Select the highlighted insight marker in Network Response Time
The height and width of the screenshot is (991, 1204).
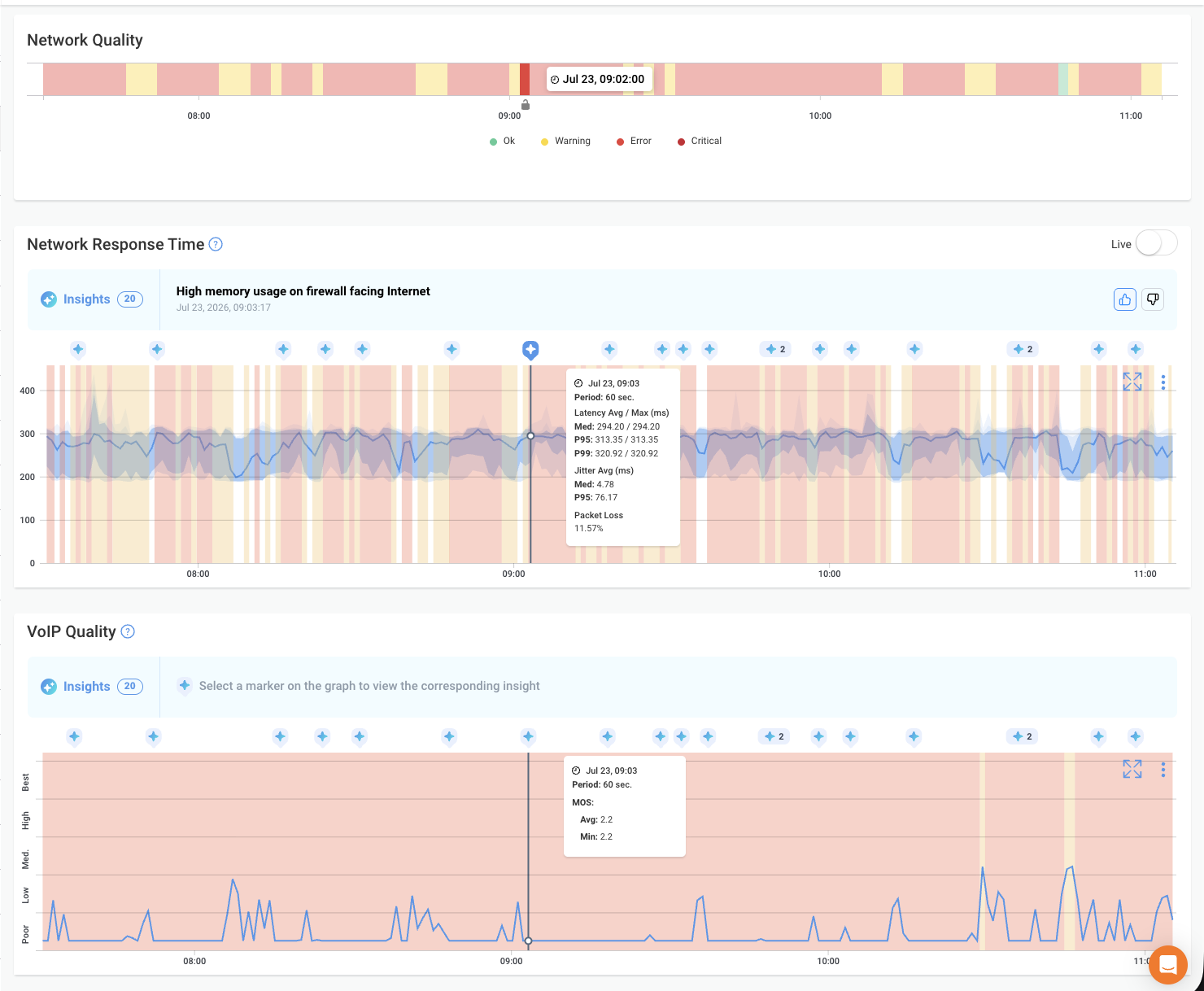tap(530, 350)
